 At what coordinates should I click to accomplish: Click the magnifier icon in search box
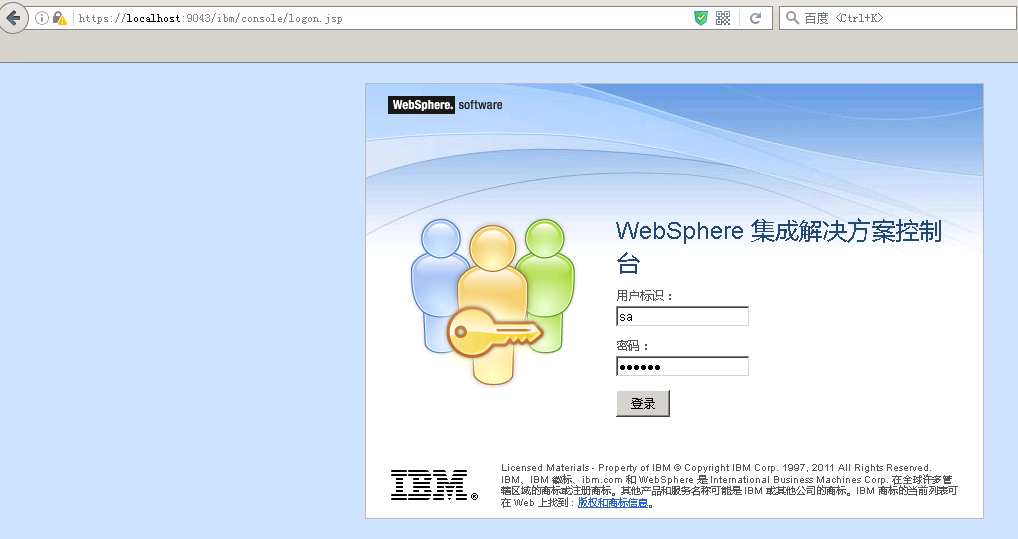tap(792, 18)
